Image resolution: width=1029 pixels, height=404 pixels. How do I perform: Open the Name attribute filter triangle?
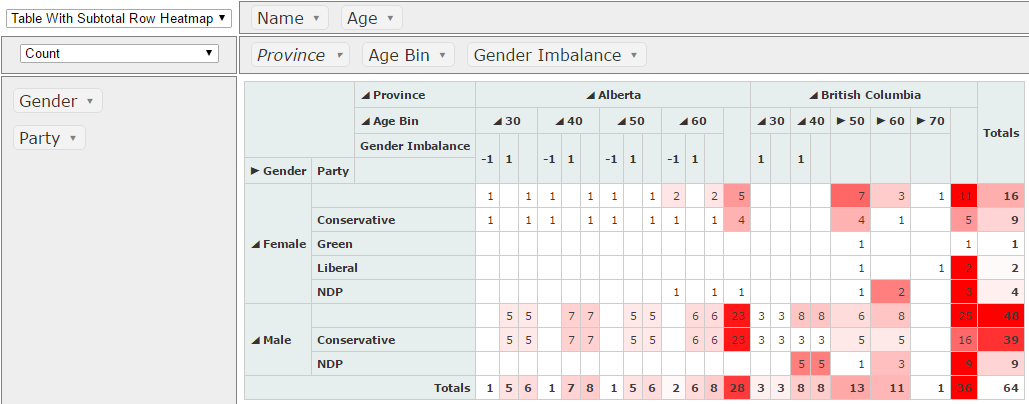(316, 18)
